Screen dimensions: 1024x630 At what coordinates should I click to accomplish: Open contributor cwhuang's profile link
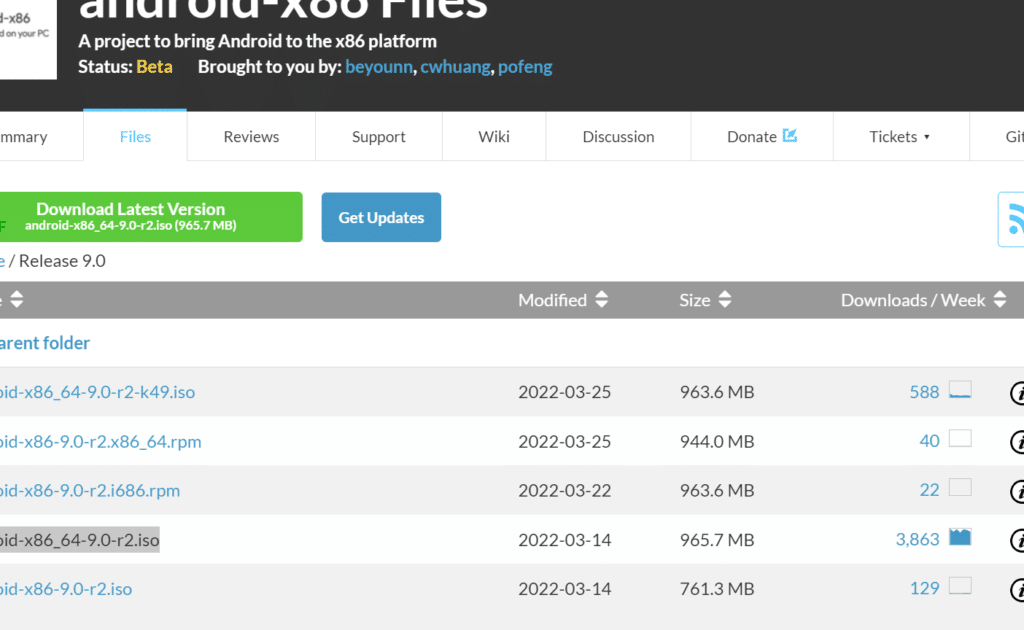point(455,67)
